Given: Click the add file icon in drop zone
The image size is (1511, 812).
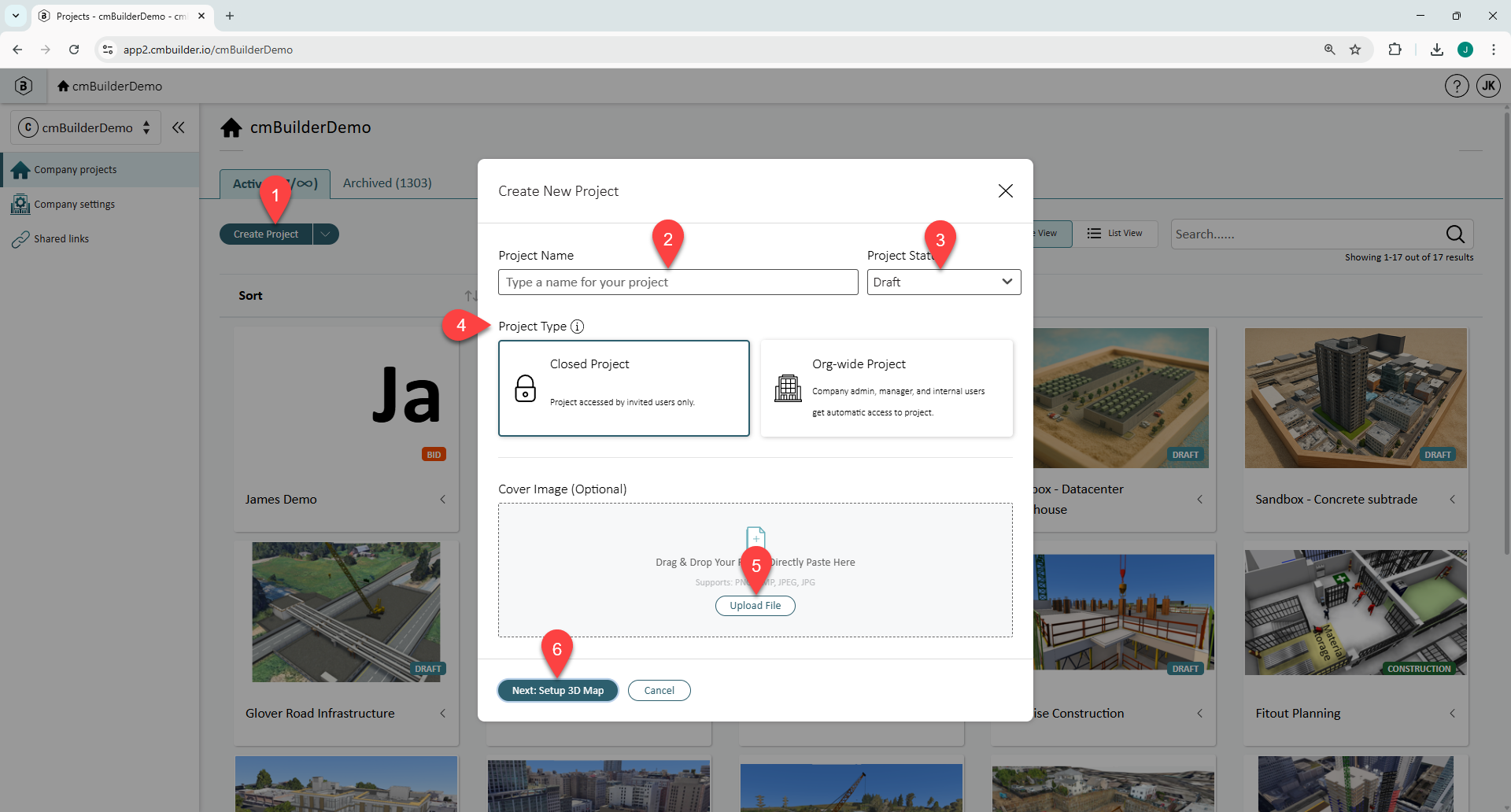Looking at the screenshot, I should [x=755, y=537].
